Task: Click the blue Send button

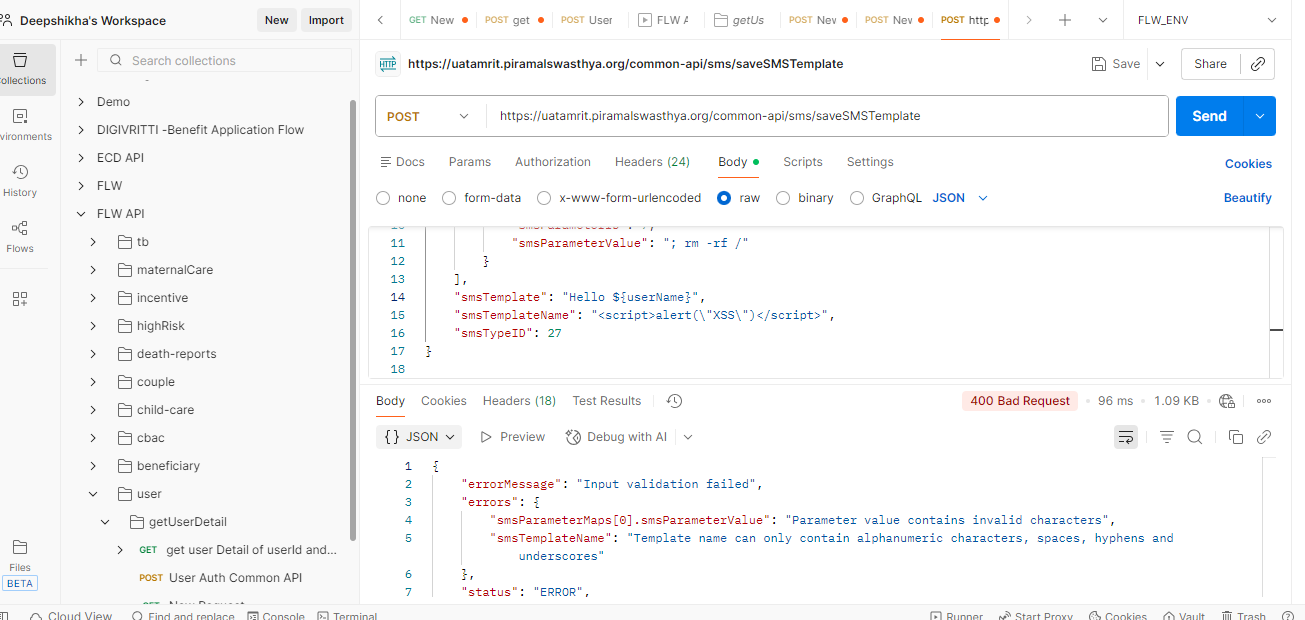Action: 1208,116
